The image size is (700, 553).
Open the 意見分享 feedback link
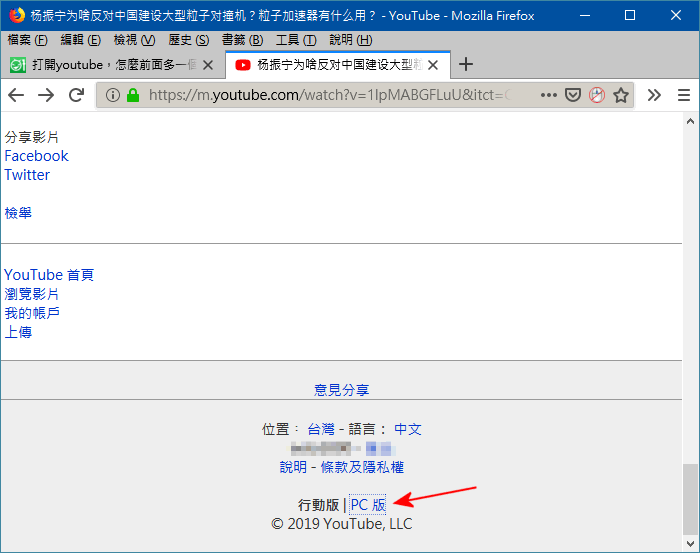(342, 390)
